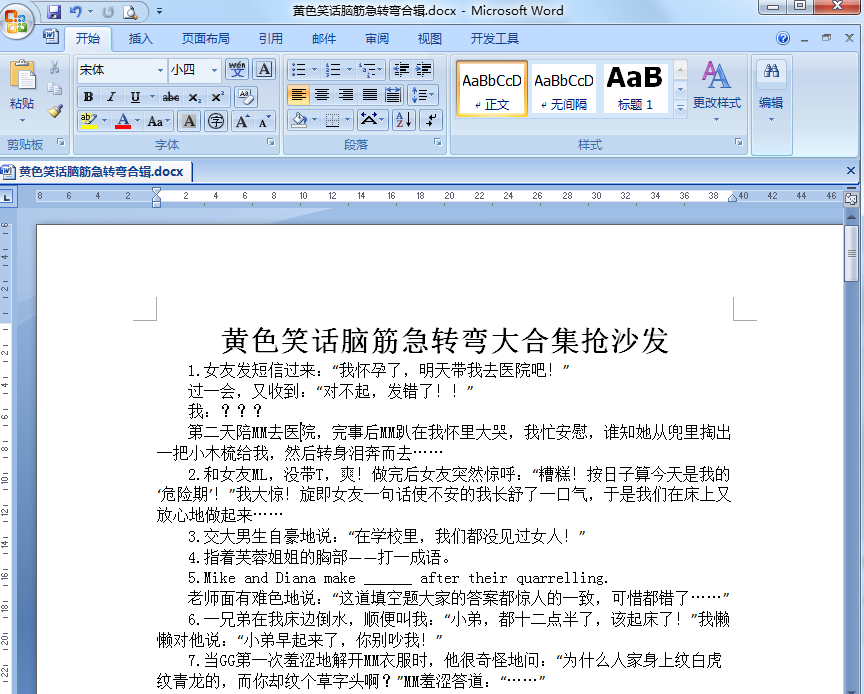Toggle bold formatting
864x694 pixels.
point(89,97)
